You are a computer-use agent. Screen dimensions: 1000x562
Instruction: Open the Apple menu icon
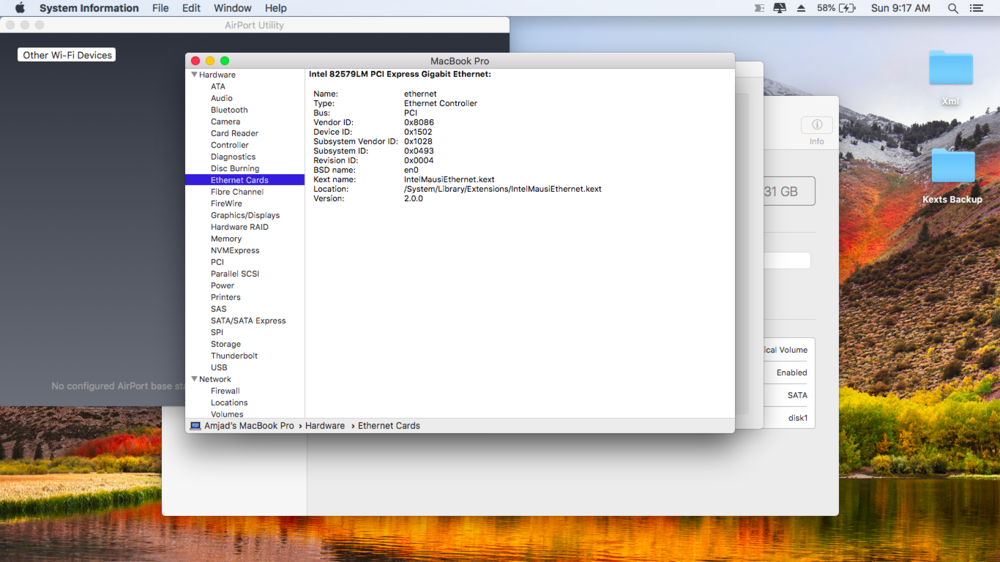[19, 8]
